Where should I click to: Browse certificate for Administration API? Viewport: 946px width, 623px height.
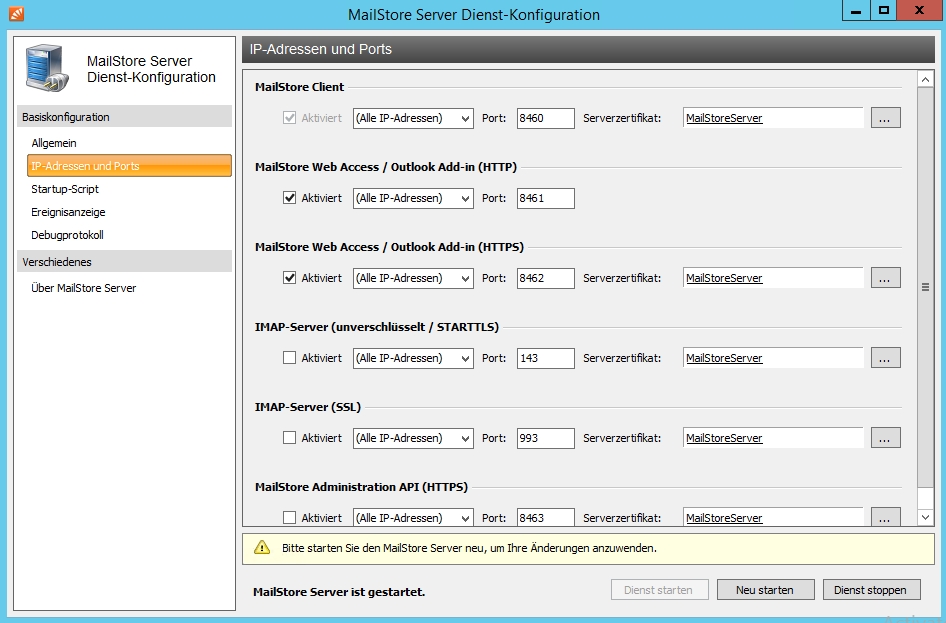(885, 517)
